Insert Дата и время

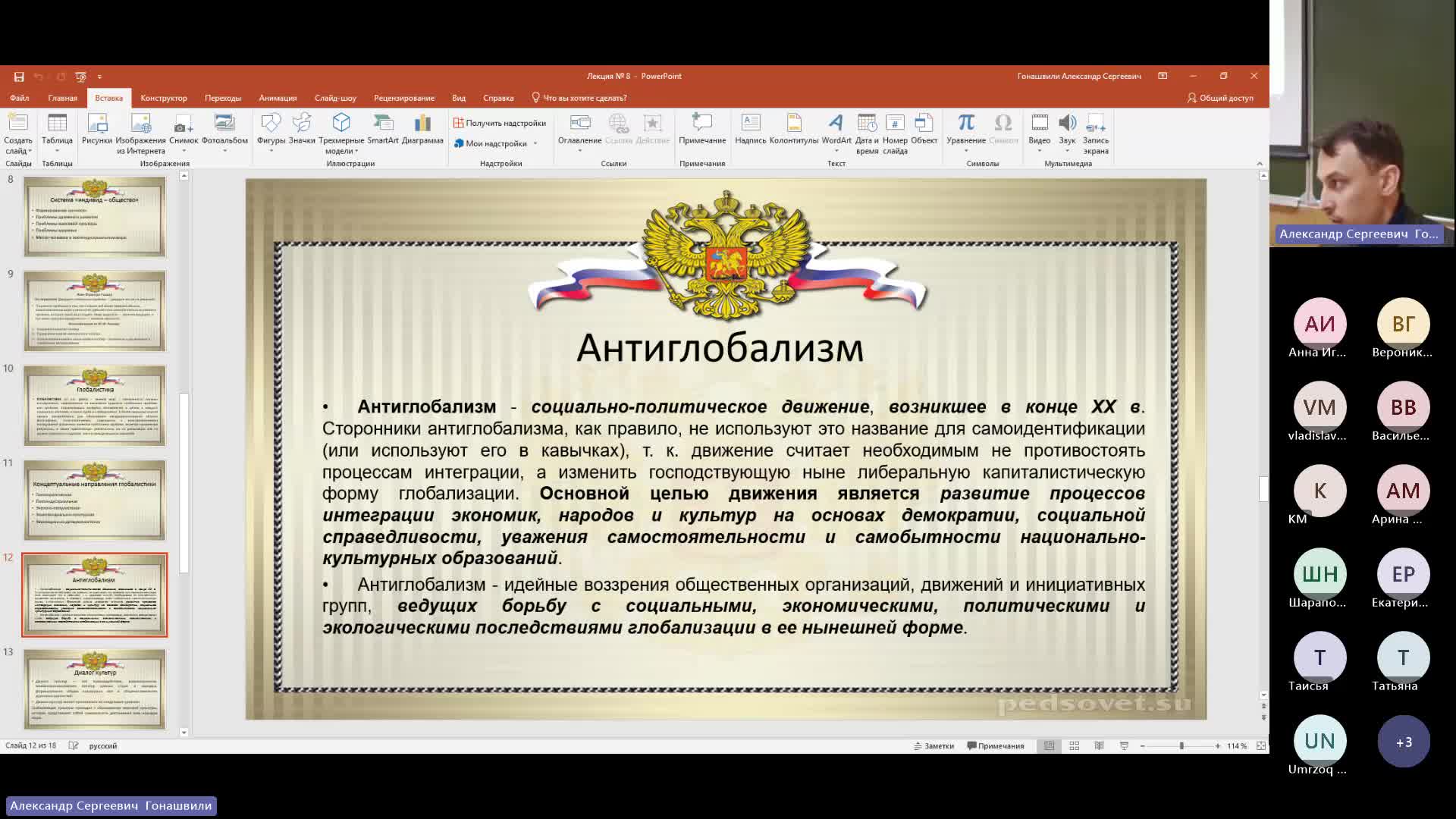point(867,133)
